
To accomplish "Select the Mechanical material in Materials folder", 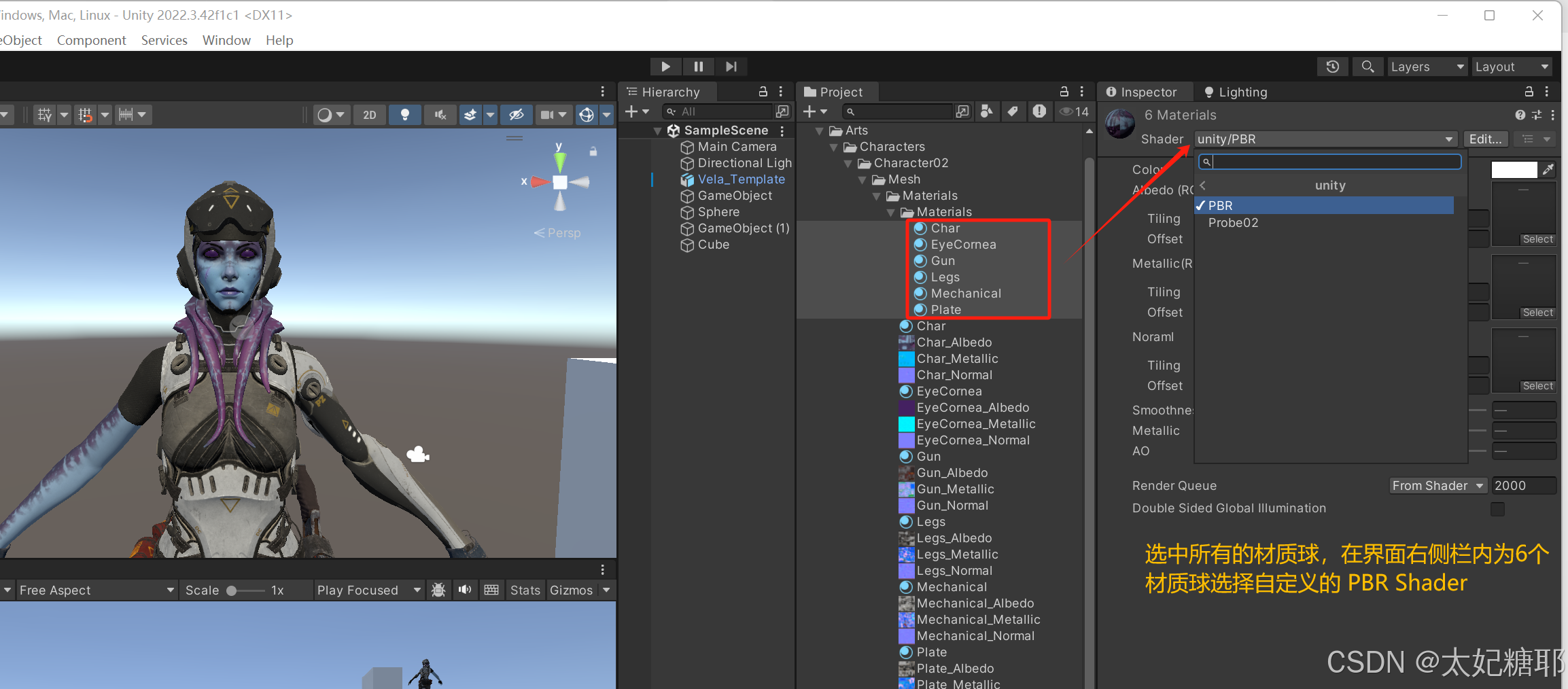I will 958,294.
